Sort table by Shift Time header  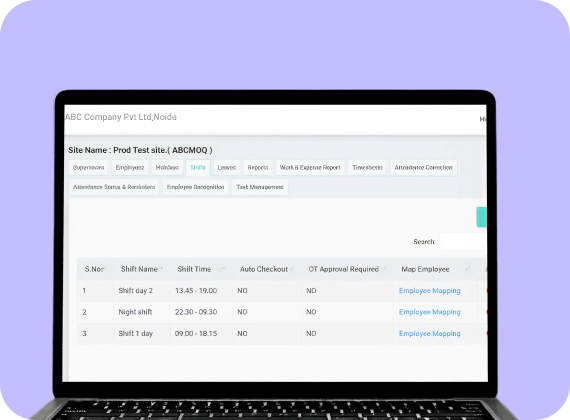click(x=194, y=269)
